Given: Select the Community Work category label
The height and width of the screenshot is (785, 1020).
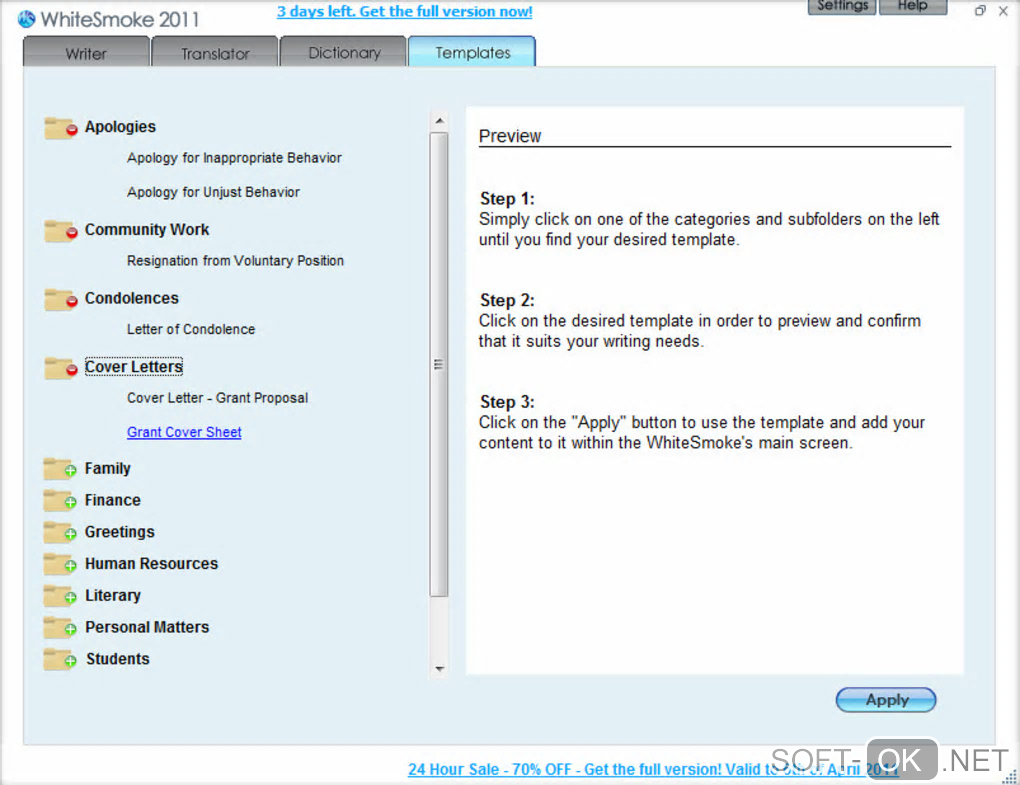Looking at the screenshot, I should click(147, 230).
